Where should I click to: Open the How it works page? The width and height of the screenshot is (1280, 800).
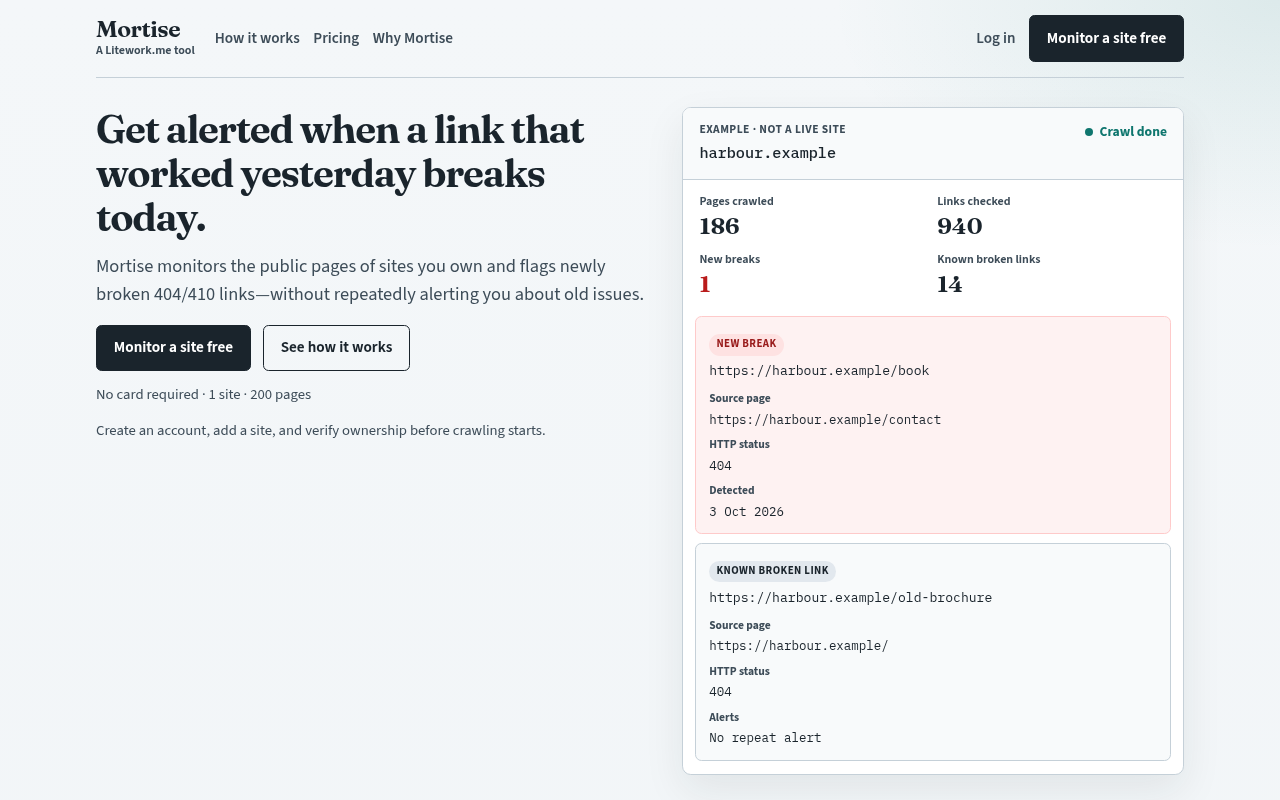tap(257, 38)
